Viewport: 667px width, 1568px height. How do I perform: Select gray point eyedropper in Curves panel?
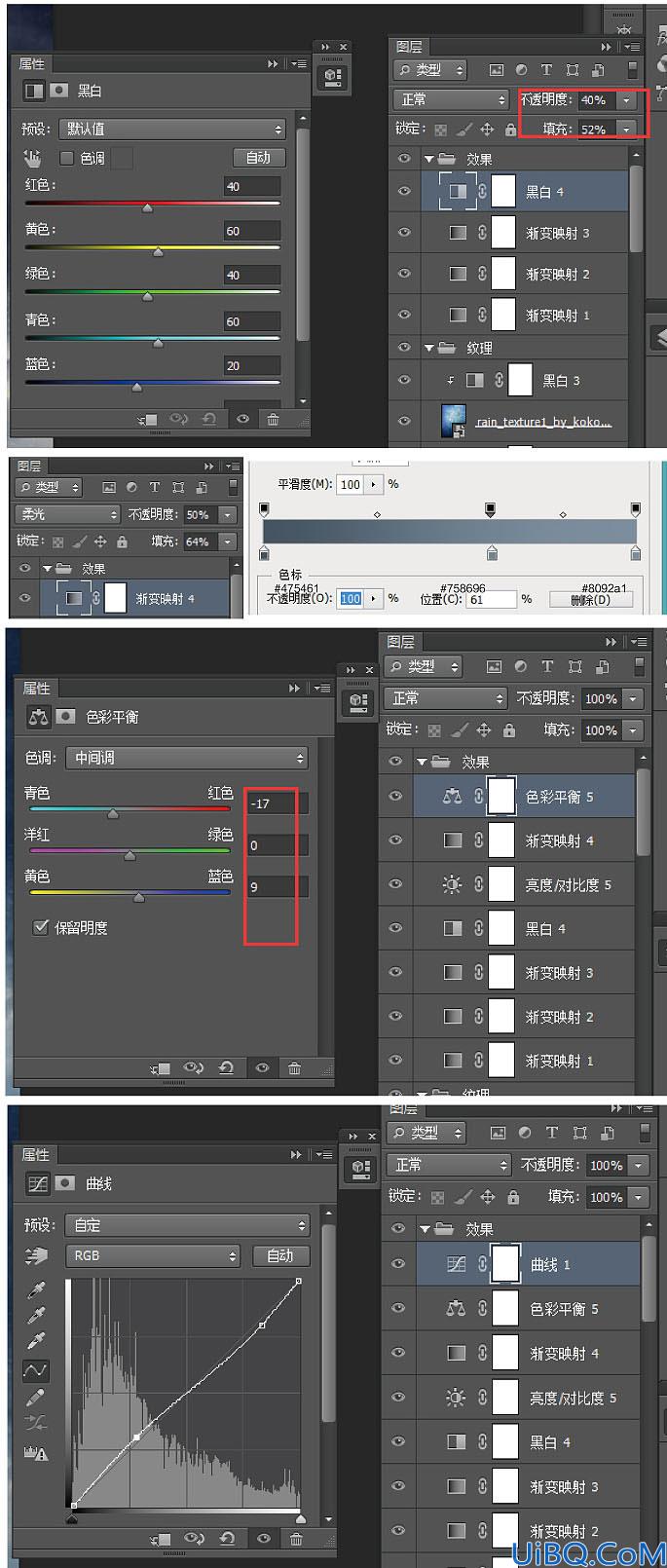(35, 1317)
